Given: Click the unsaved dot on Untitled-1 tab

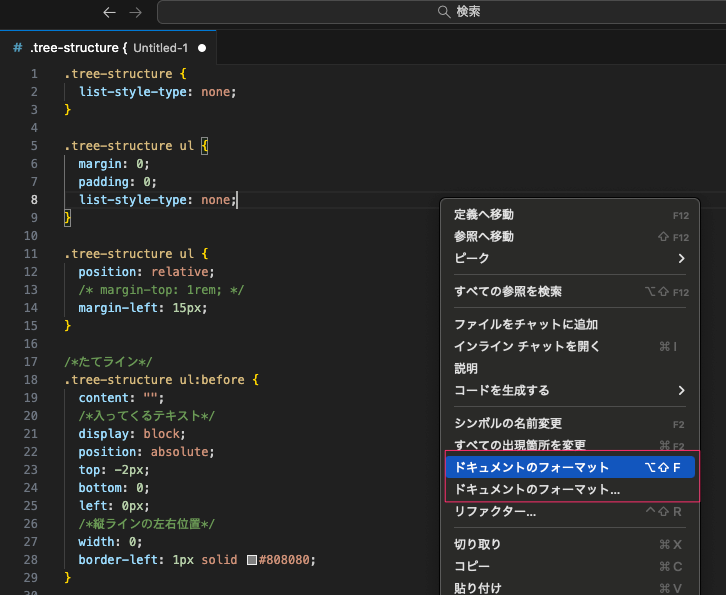Looking at the screenshot, I should [x=202, y=47].
